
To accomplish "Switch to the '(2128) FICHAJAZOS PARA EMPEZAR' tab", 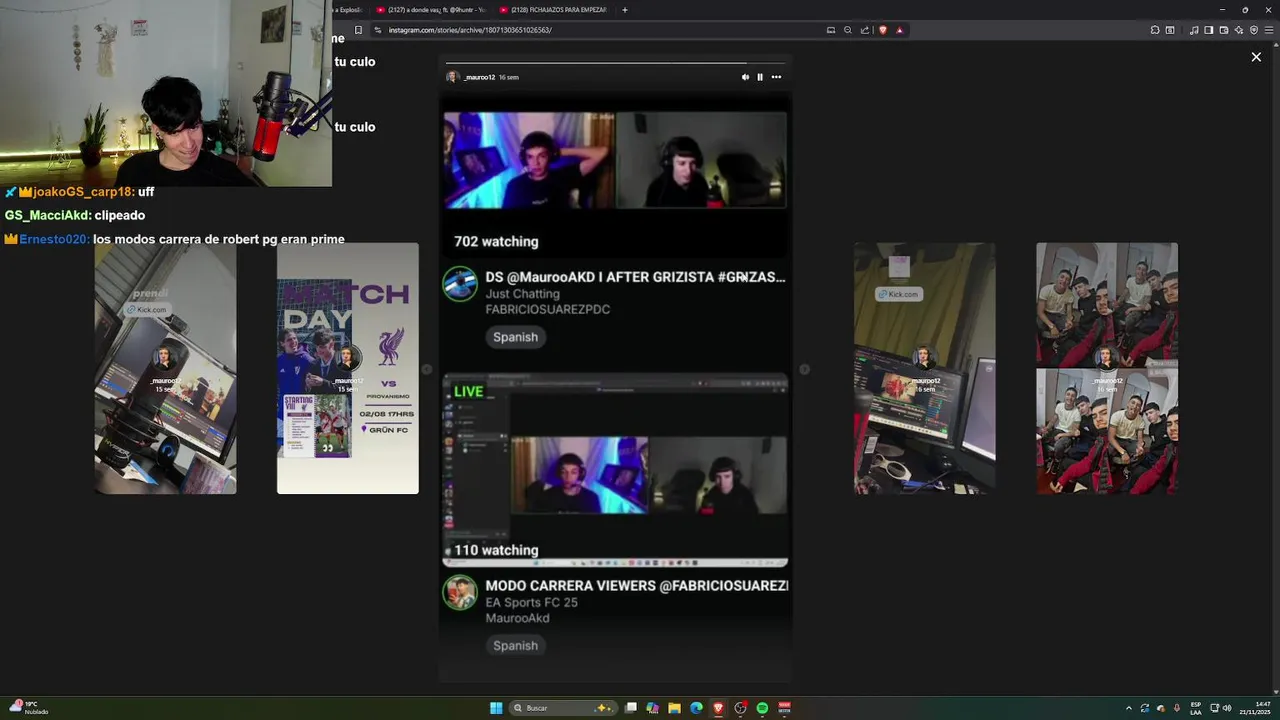I will tap(553, 10).
